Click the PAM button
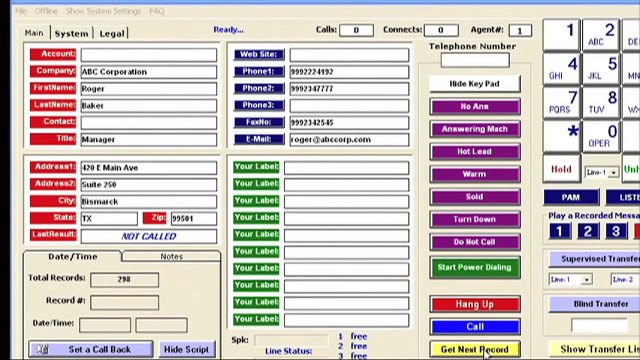This screenshot has height=360, width=640. [571, 198]
